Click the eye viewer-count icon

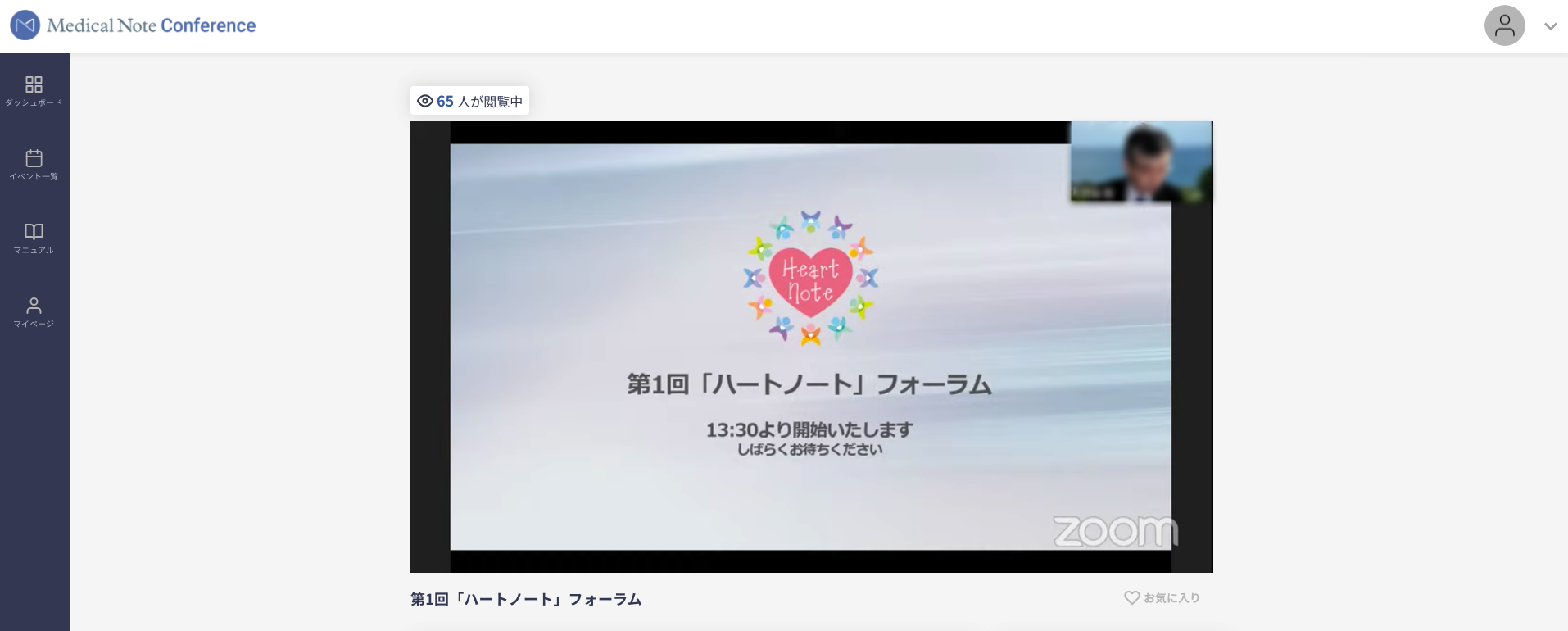(x=425, y=101)
